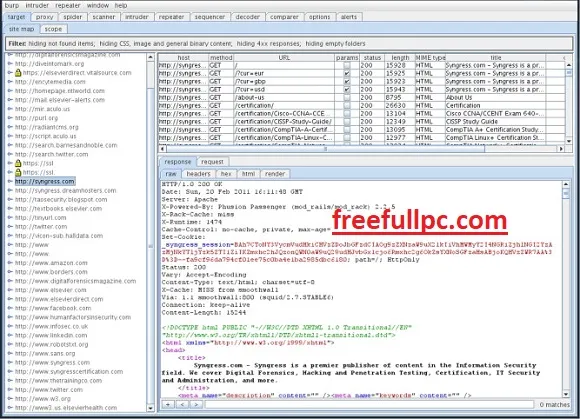Screen dimensions: 580x419
Task: Sort table by length column
Action: coord(400,58)
